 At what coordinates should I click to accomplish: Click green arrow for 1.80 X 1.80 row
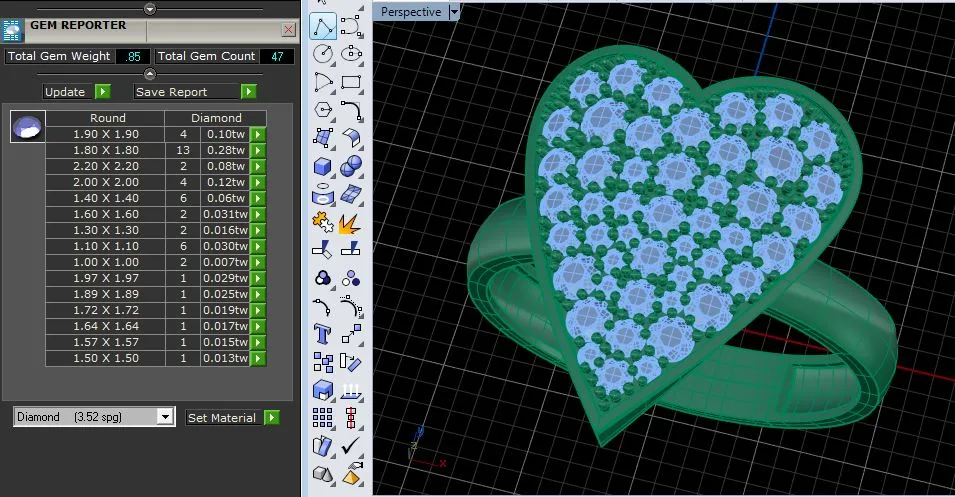pos(258,150)
